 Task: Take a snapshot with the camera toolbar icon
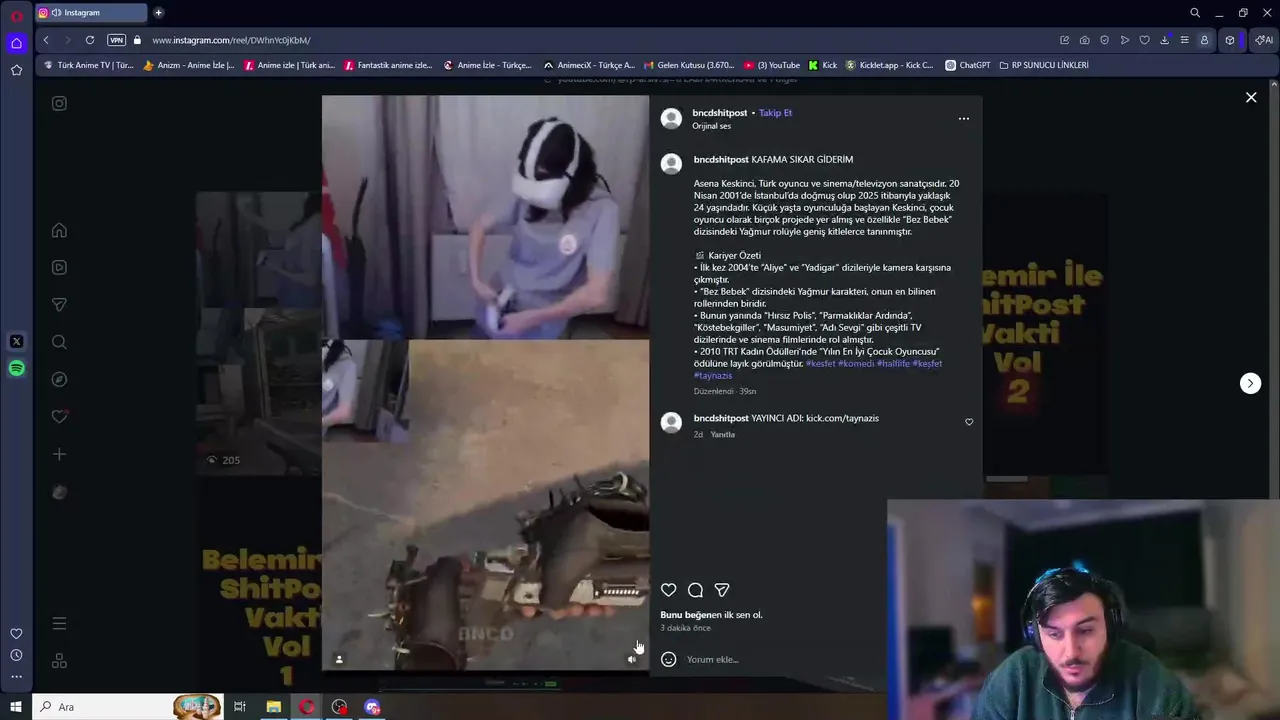(1084, 40)
